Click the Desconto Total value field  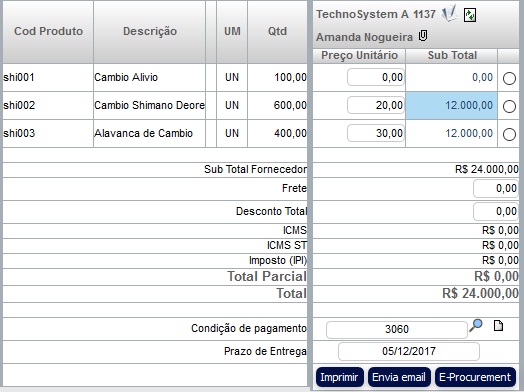pos(496,211)
